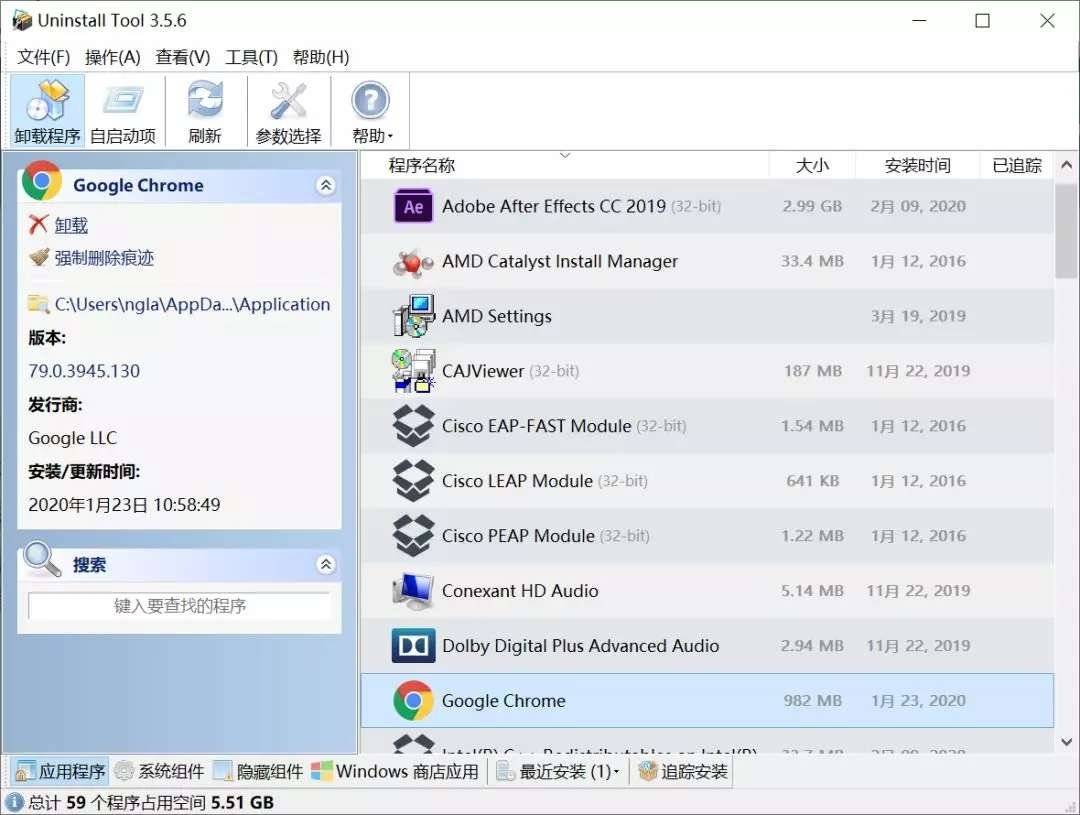Click the 卸载 uninstall link
1080x815 pixels.
(71, 225)
